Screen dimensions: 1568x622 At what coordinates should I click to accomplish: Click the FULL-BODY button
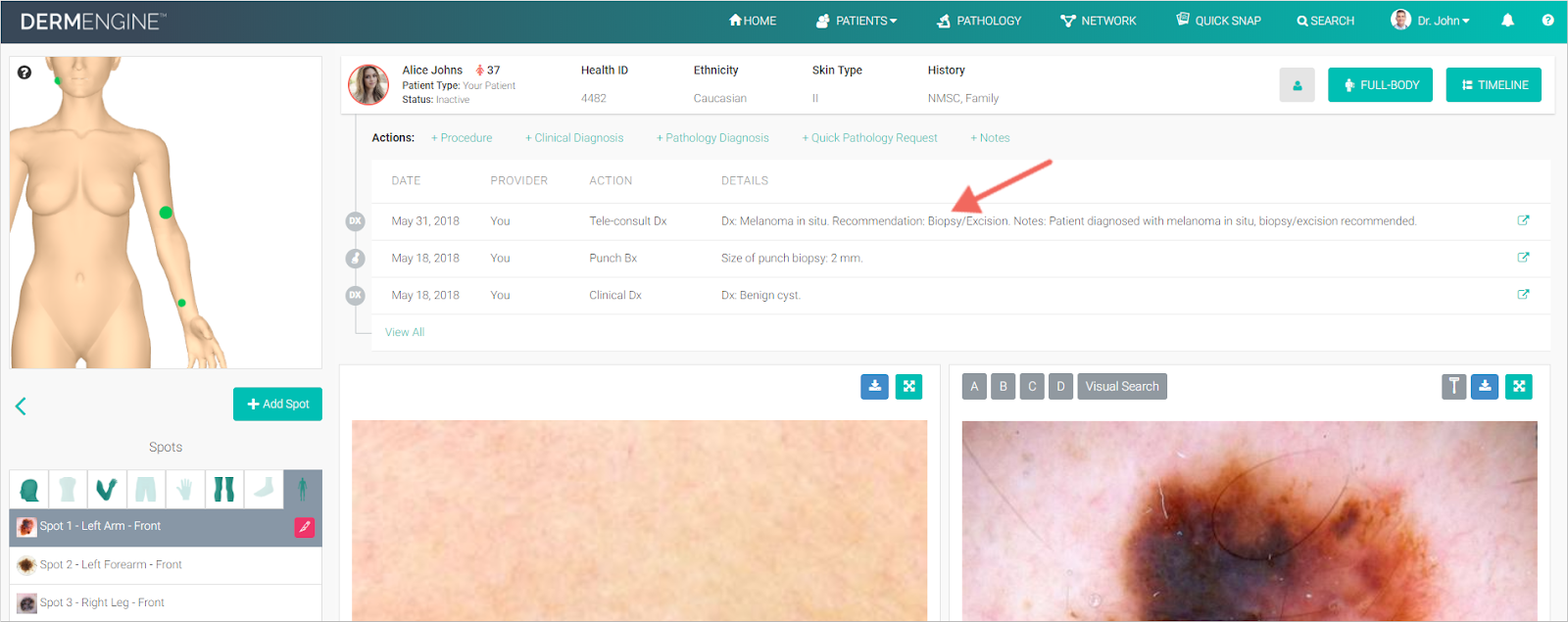(x=1380, y=85)
